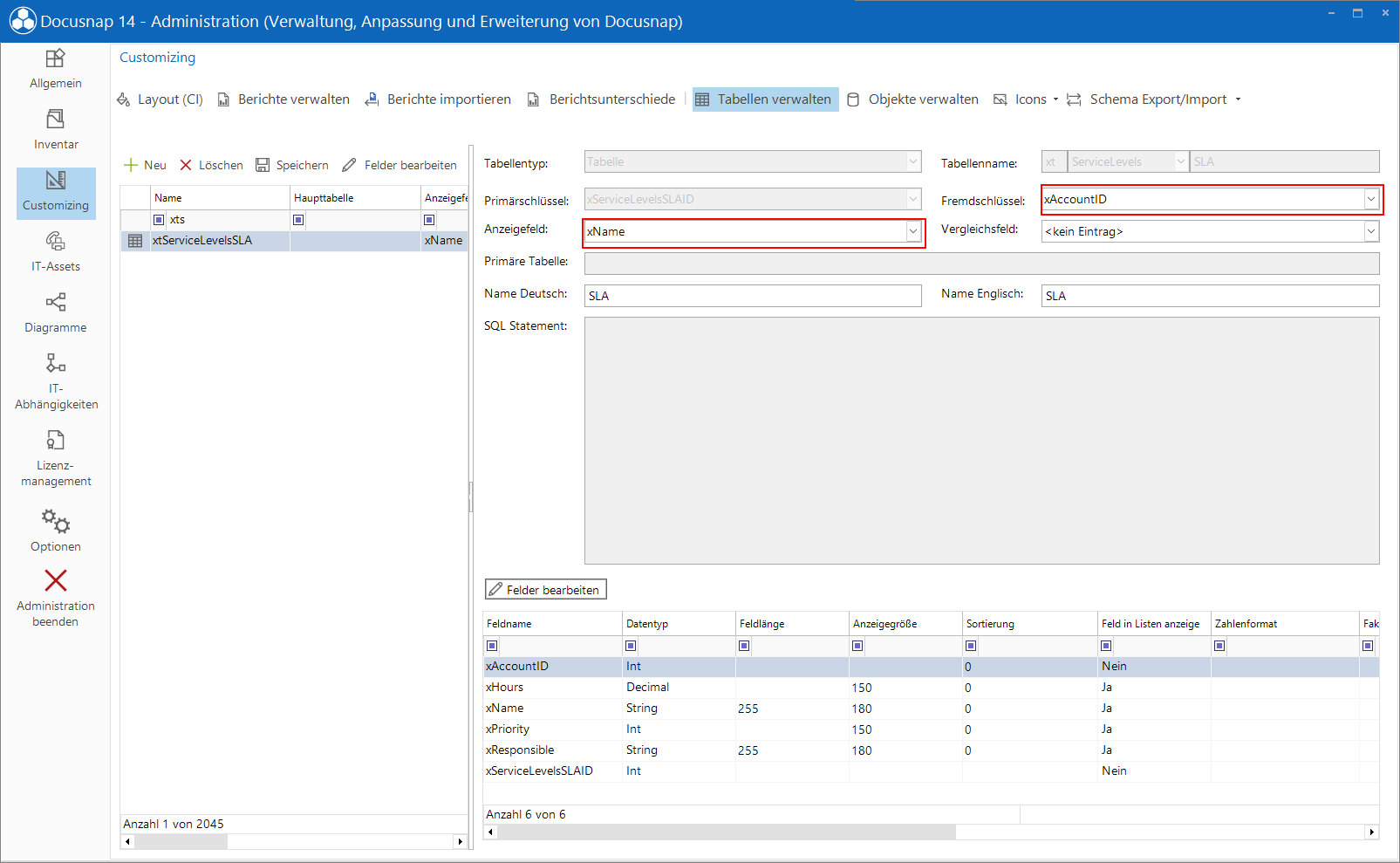
Task: Click the field grid horizontal scrollbar
Action: point(726,832)
